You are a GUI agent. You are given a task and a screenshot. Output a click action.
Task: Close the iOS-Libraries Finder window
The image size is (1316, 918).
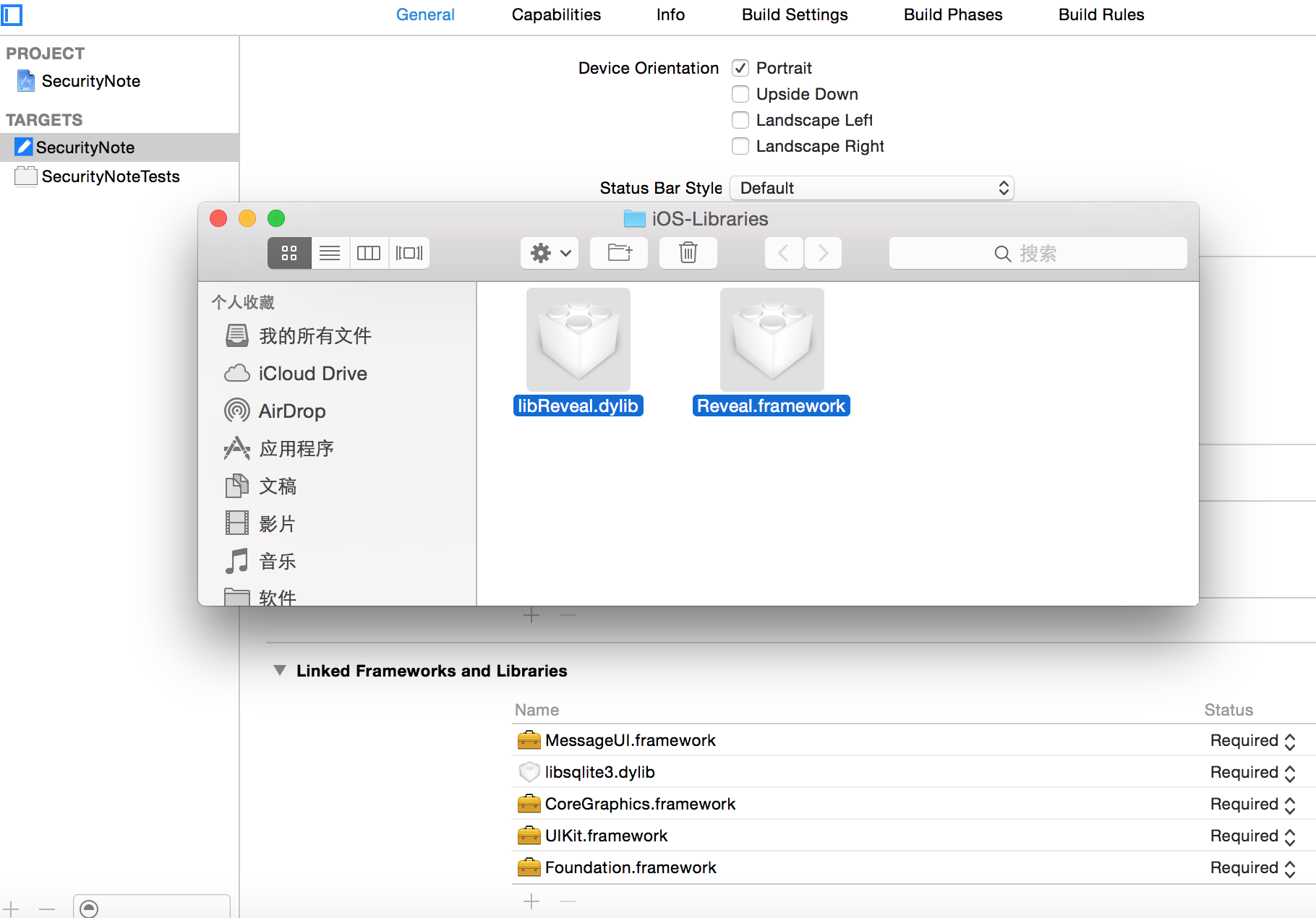218,218
